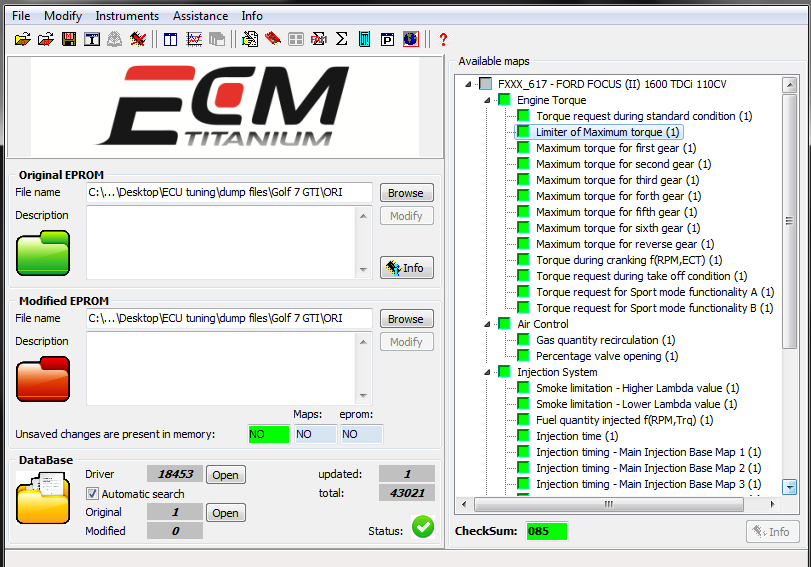The image size is (811, 567).
Task: Click the Open button next to Driver
Action: (226, 475)
